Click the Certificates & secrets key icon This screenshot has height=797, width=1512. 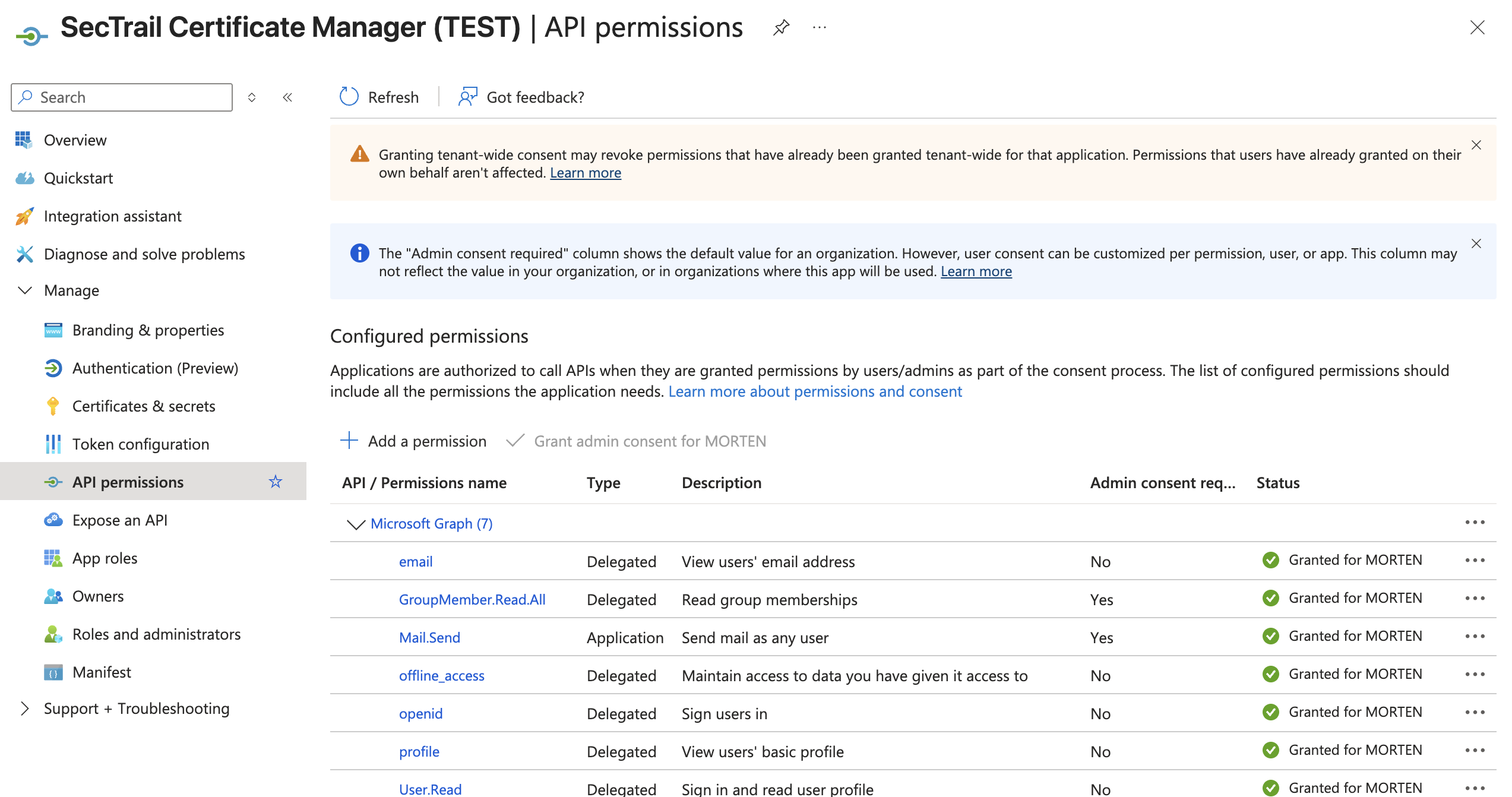point(53,406)
